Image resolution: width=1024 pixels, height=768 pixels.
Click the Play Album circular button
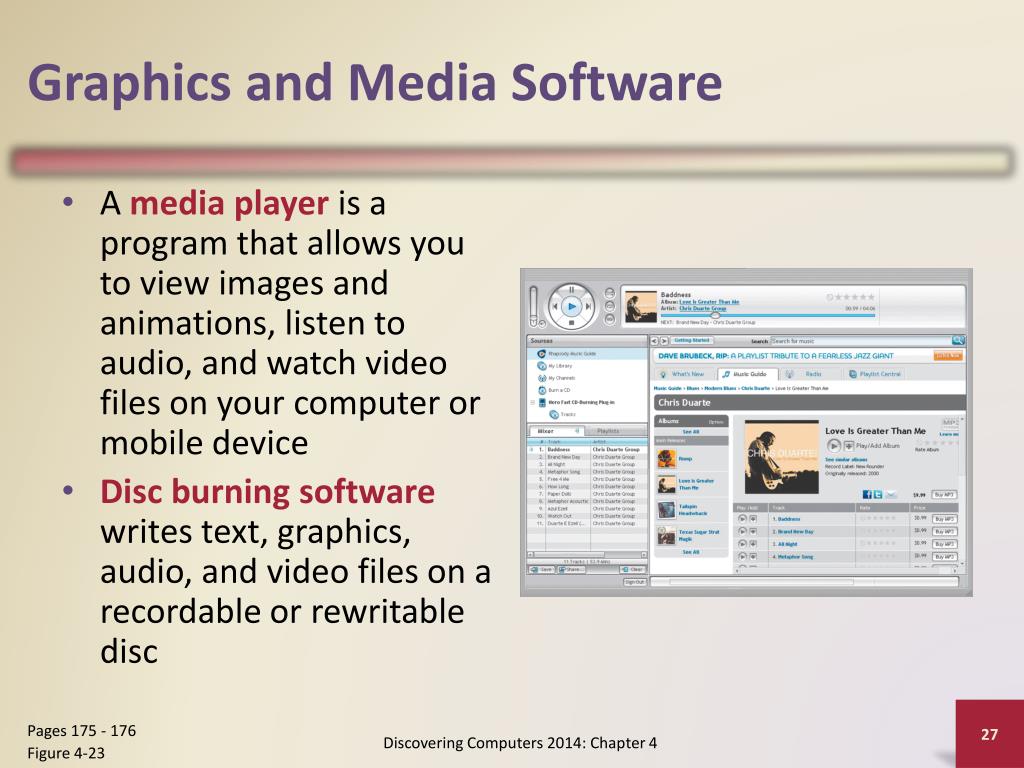[x=834, y=446]
